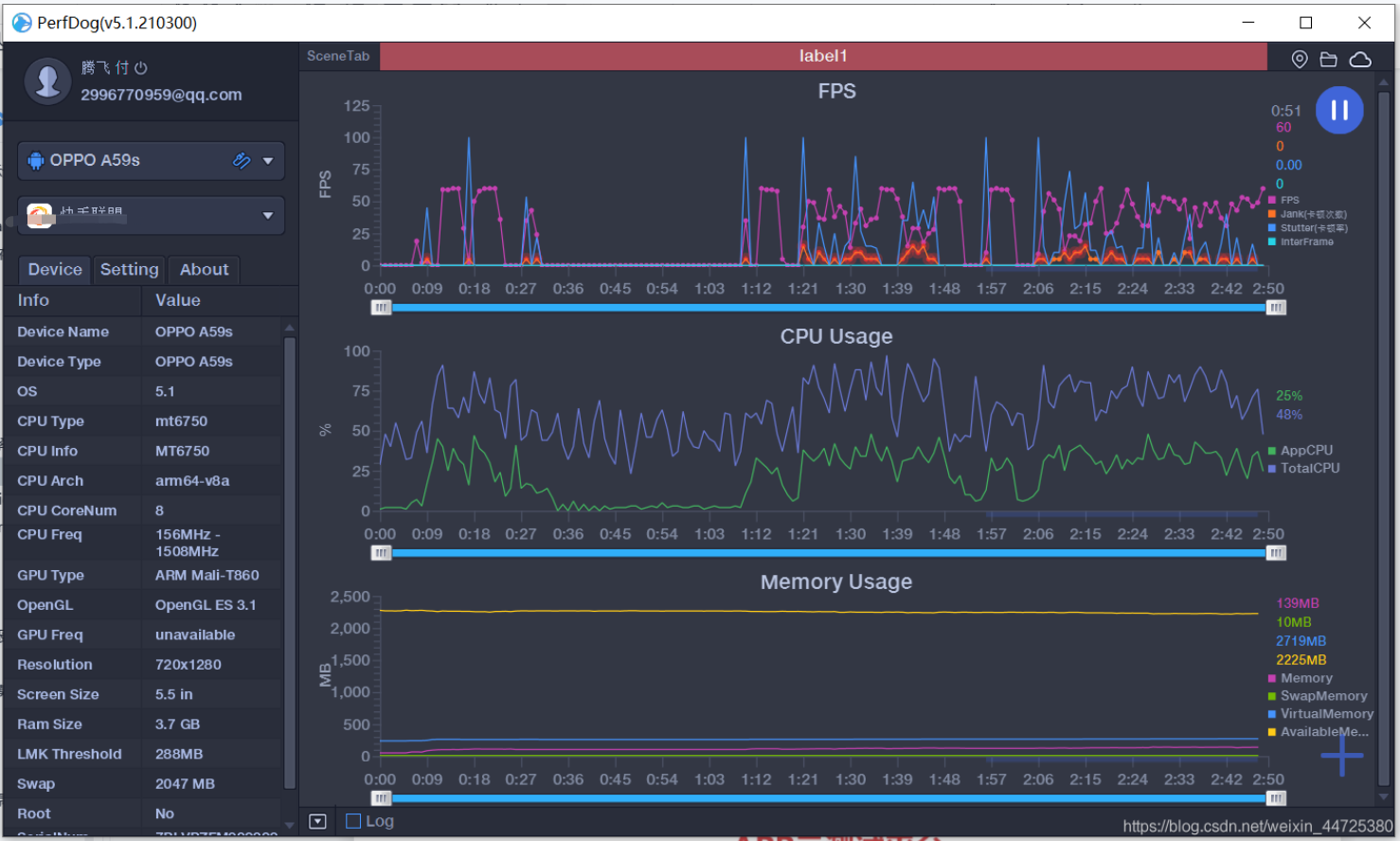Click the label1 red scene bar
1400x841 pixels.
coord(823,56)
